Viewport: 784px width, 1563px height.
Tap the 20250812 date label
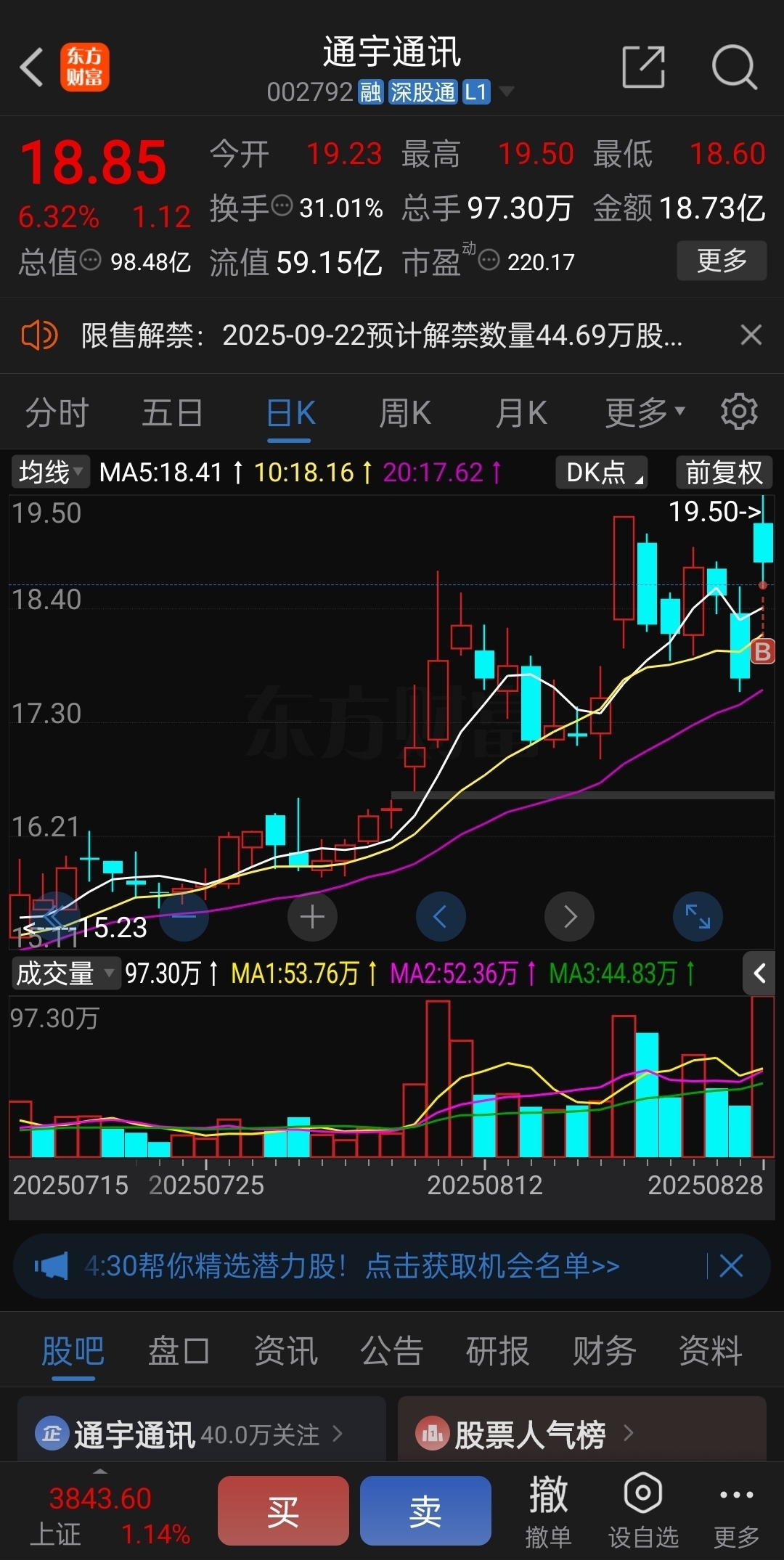coord(485,1185)
